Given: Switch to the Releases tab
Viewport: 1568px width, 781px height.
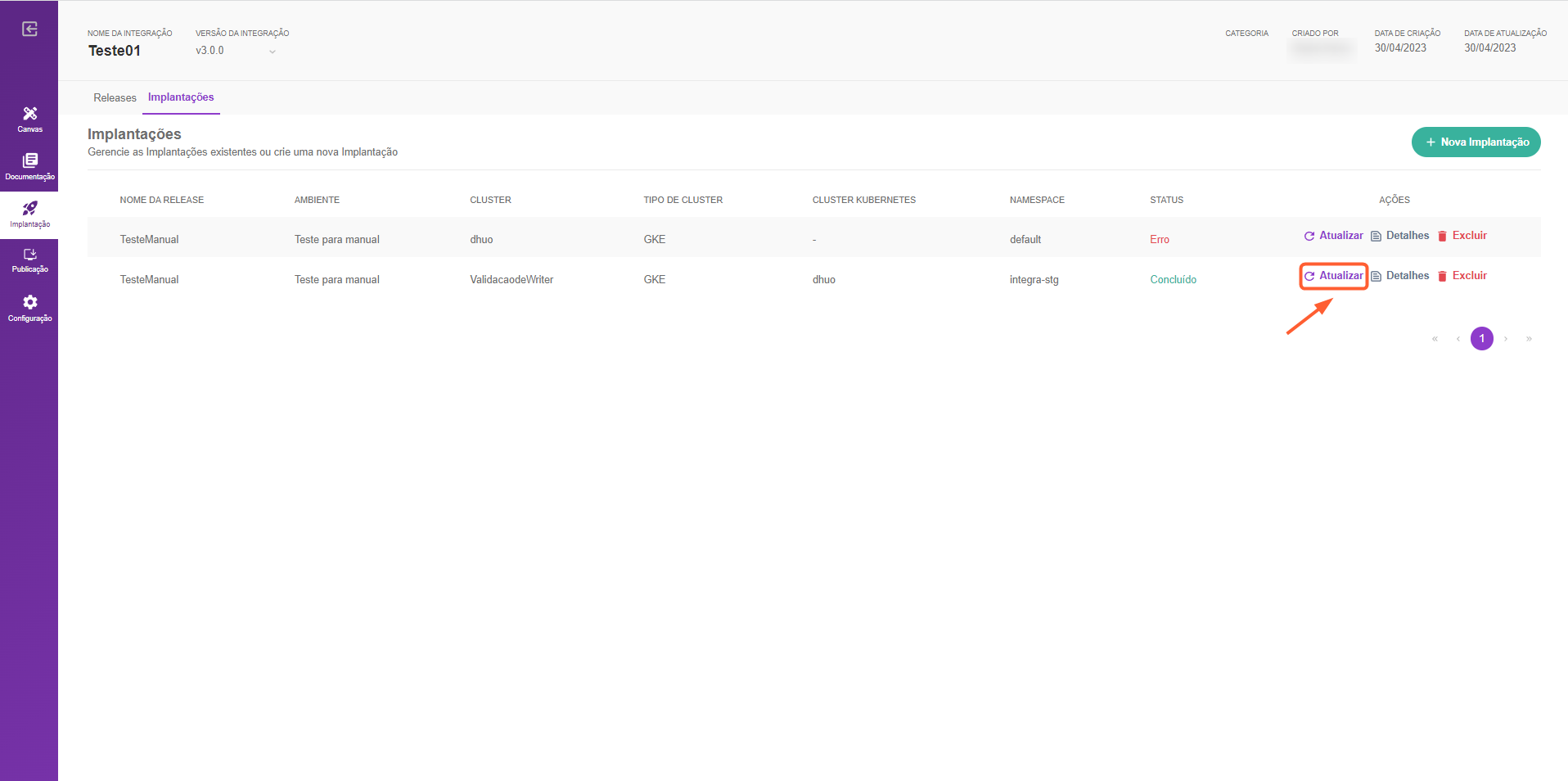Looking at the screenshot, I should coord(115,97).
